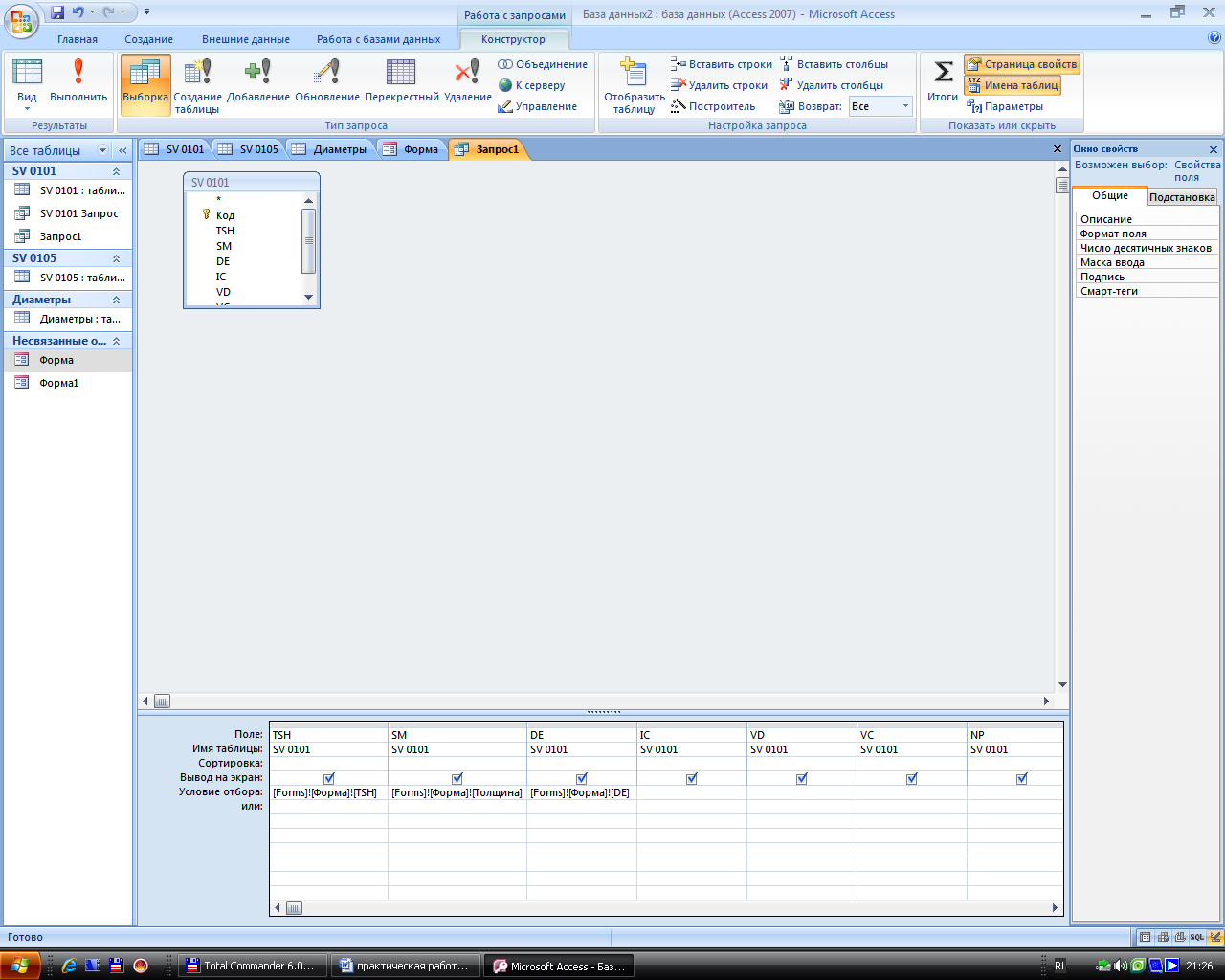
Task: Click Вставить строки
Action: tap(722, 64)
